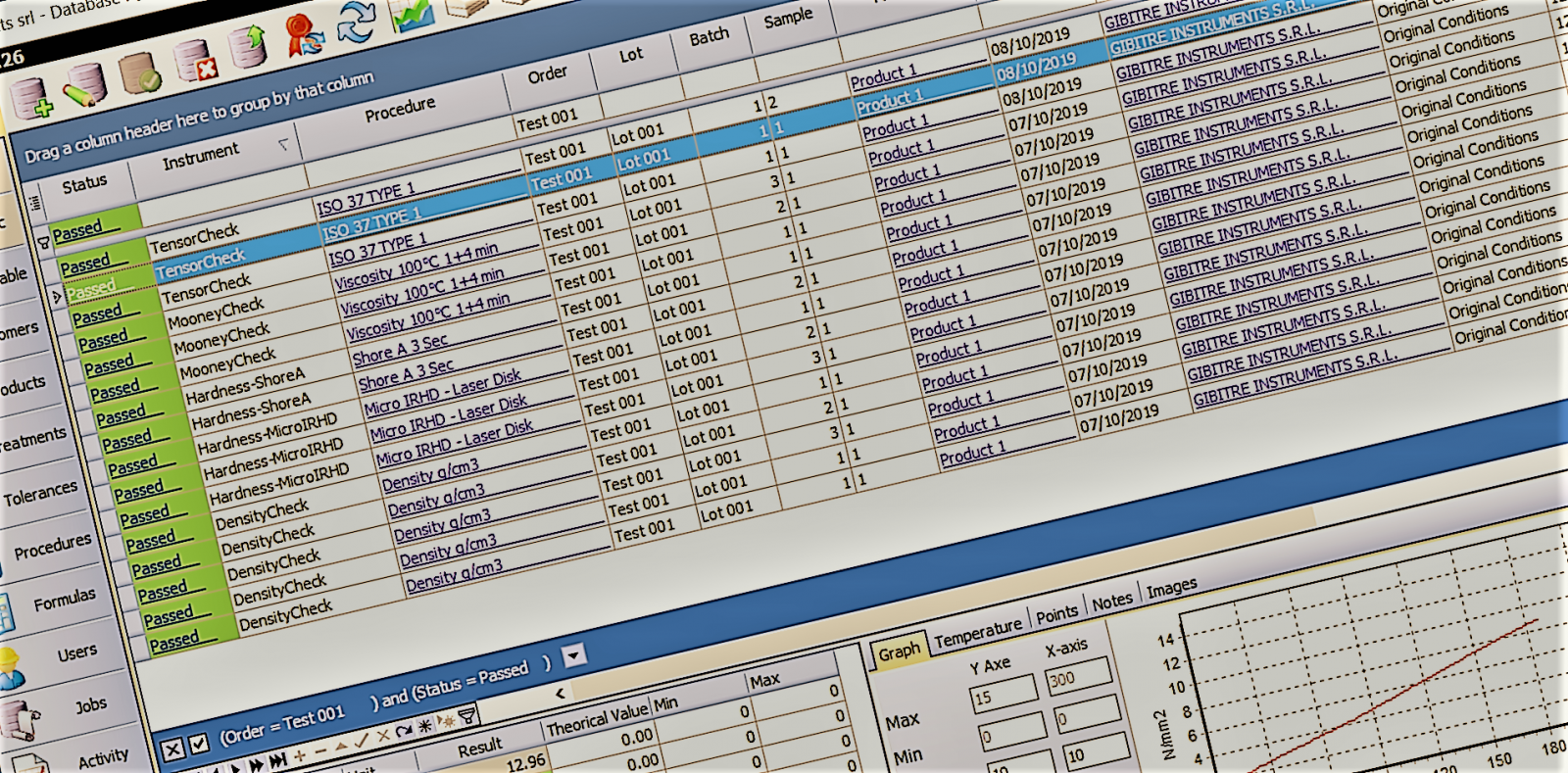Clear the active filter with X box
The width and height of the screenshot is (1568, 773).
pyautogui.click(x=172, y=750)
